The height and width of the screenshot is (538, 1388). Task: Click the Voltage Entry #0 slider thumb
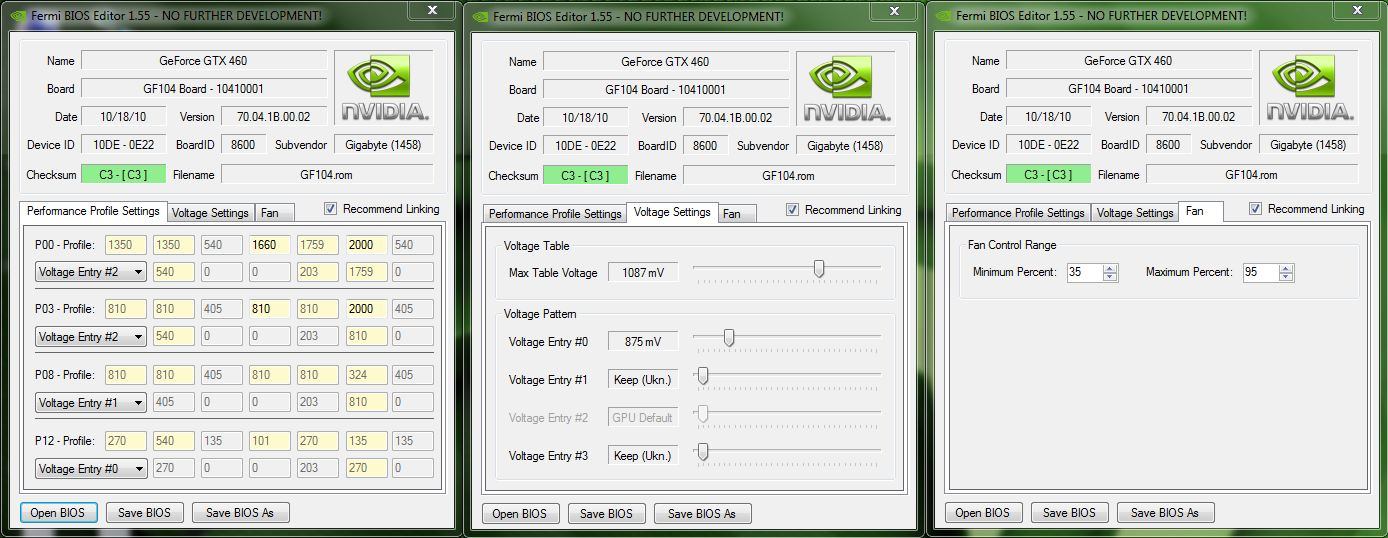click(x=729, y=339)
